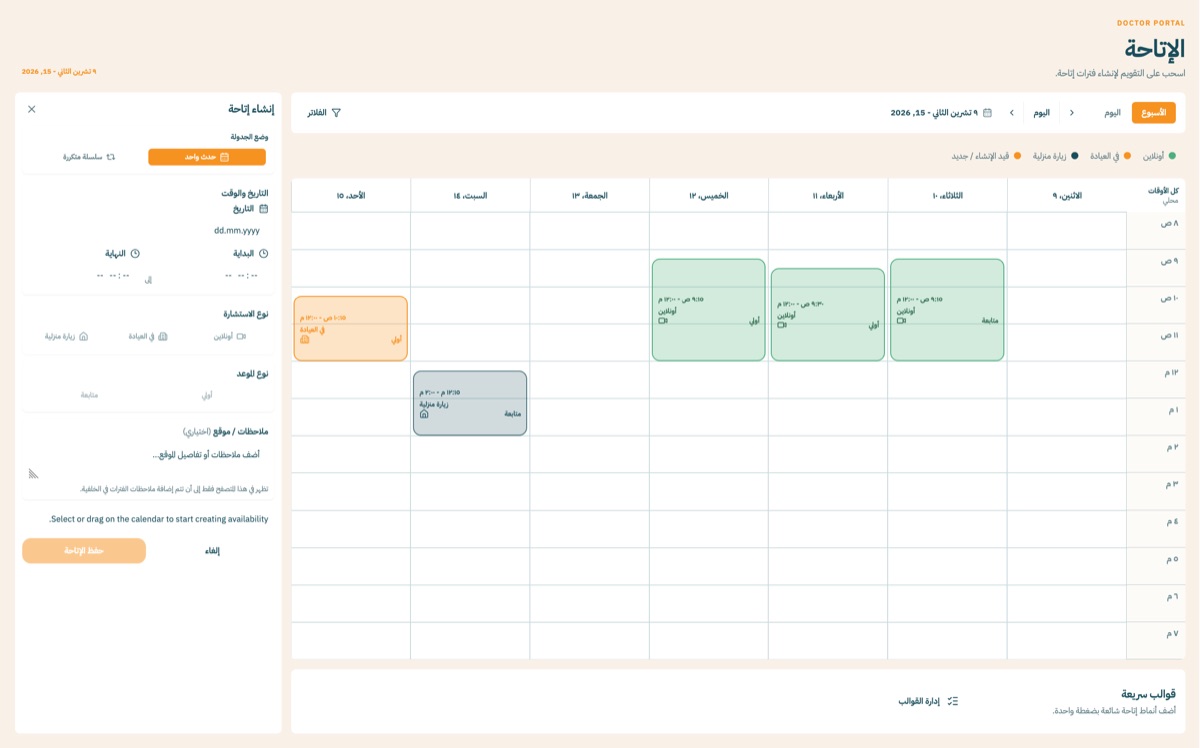This screenshot has width=1200, height=748.
Task: Click the calendar icon next to التاريخ label
Action: pyautogui.click(x=264, y=209)
